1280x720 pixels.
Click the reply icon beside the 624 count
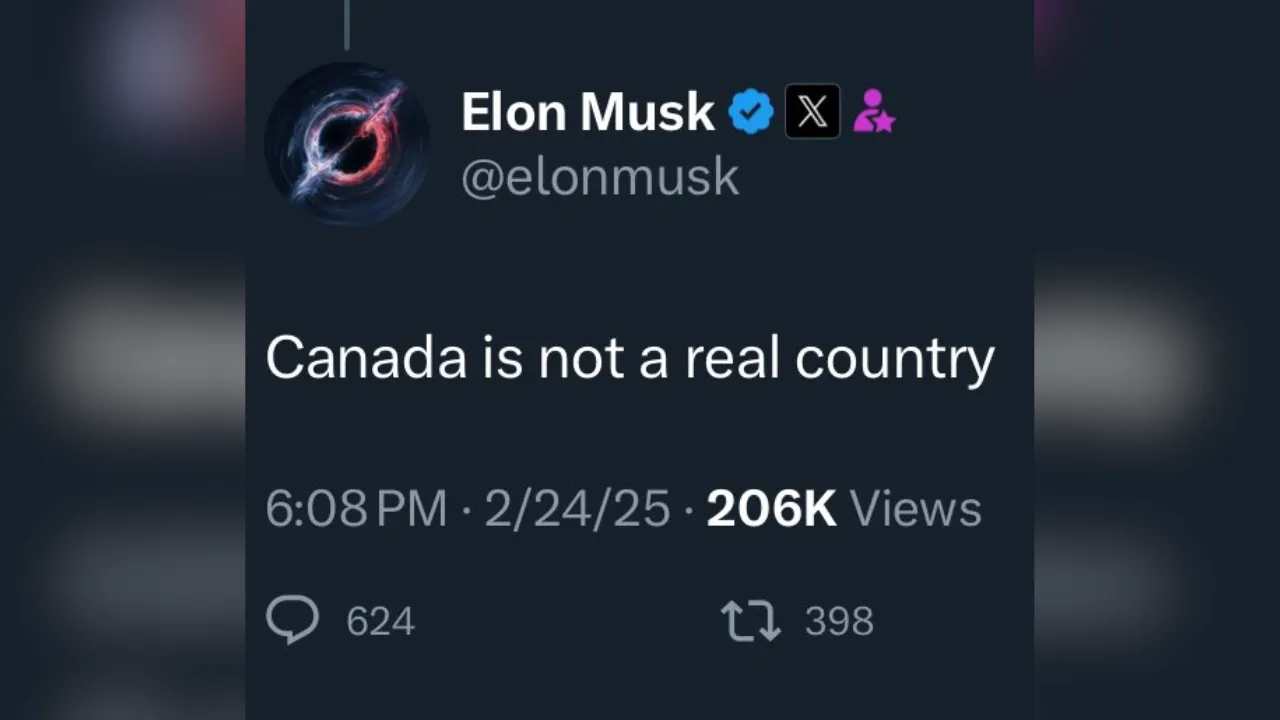pyautogui.click(x=292, y=618)
